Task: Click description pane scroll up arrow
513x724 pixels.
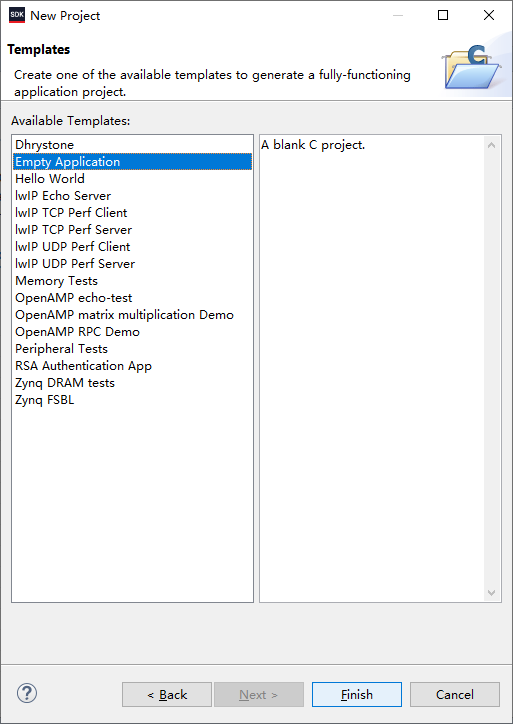Action: click(492, 145)
